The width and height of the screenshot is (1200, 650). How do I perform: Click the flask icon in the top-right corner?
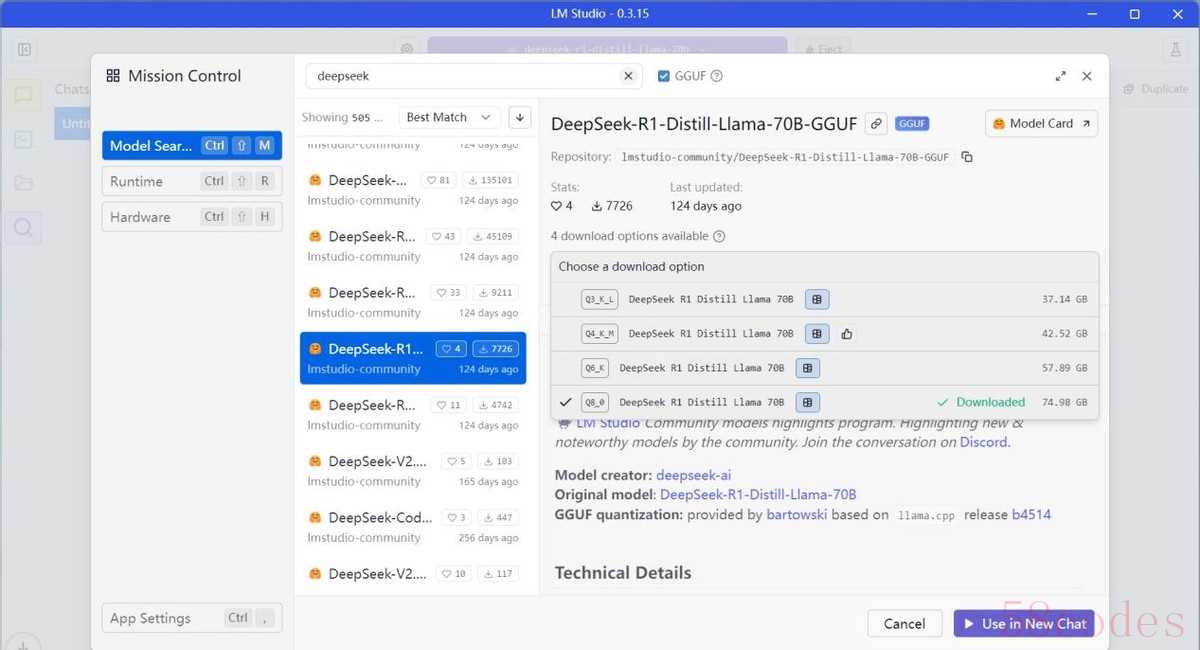pos(1175,49)
